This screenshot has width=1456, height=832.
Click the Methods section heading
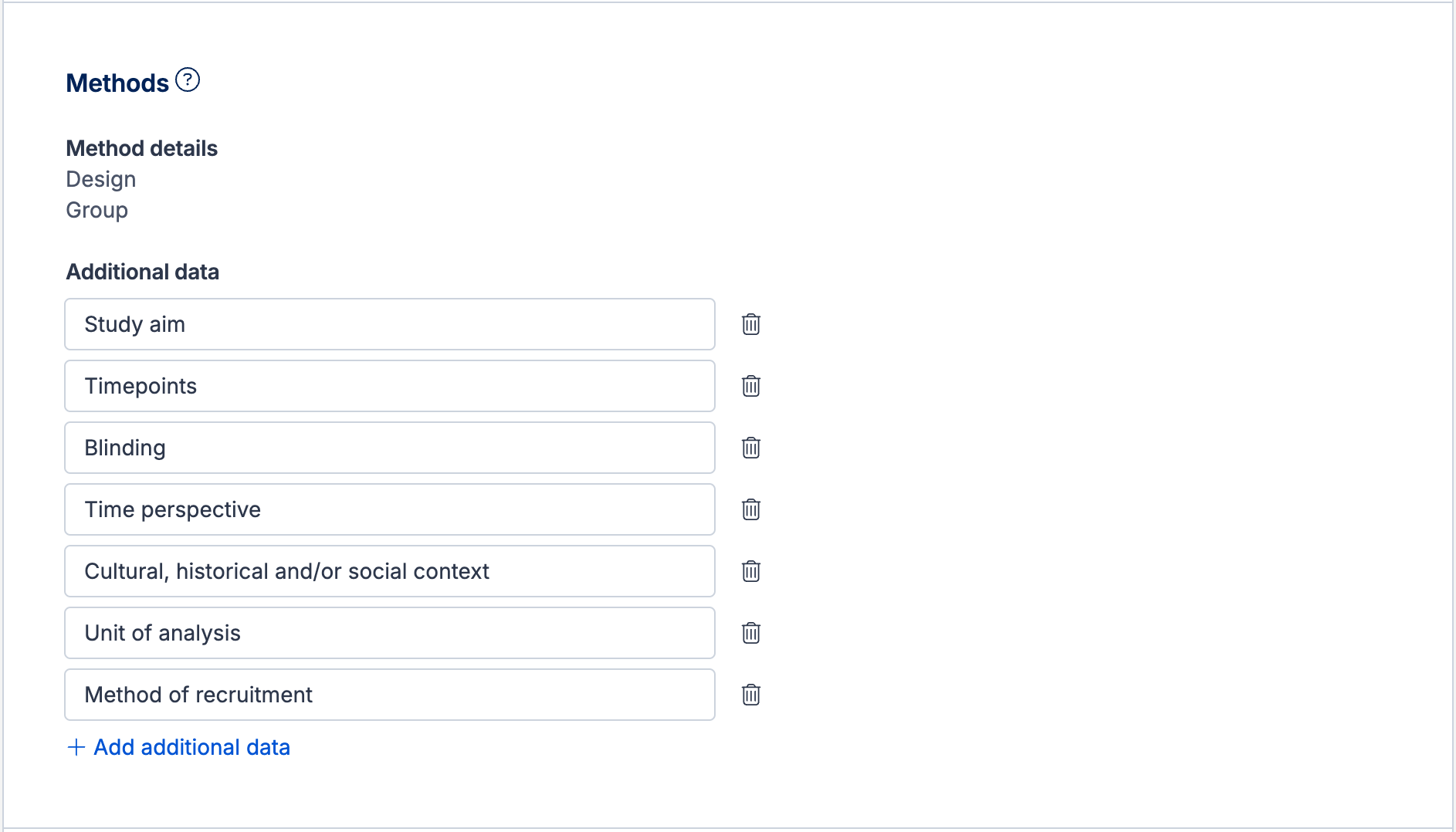(x=117, y=83)
